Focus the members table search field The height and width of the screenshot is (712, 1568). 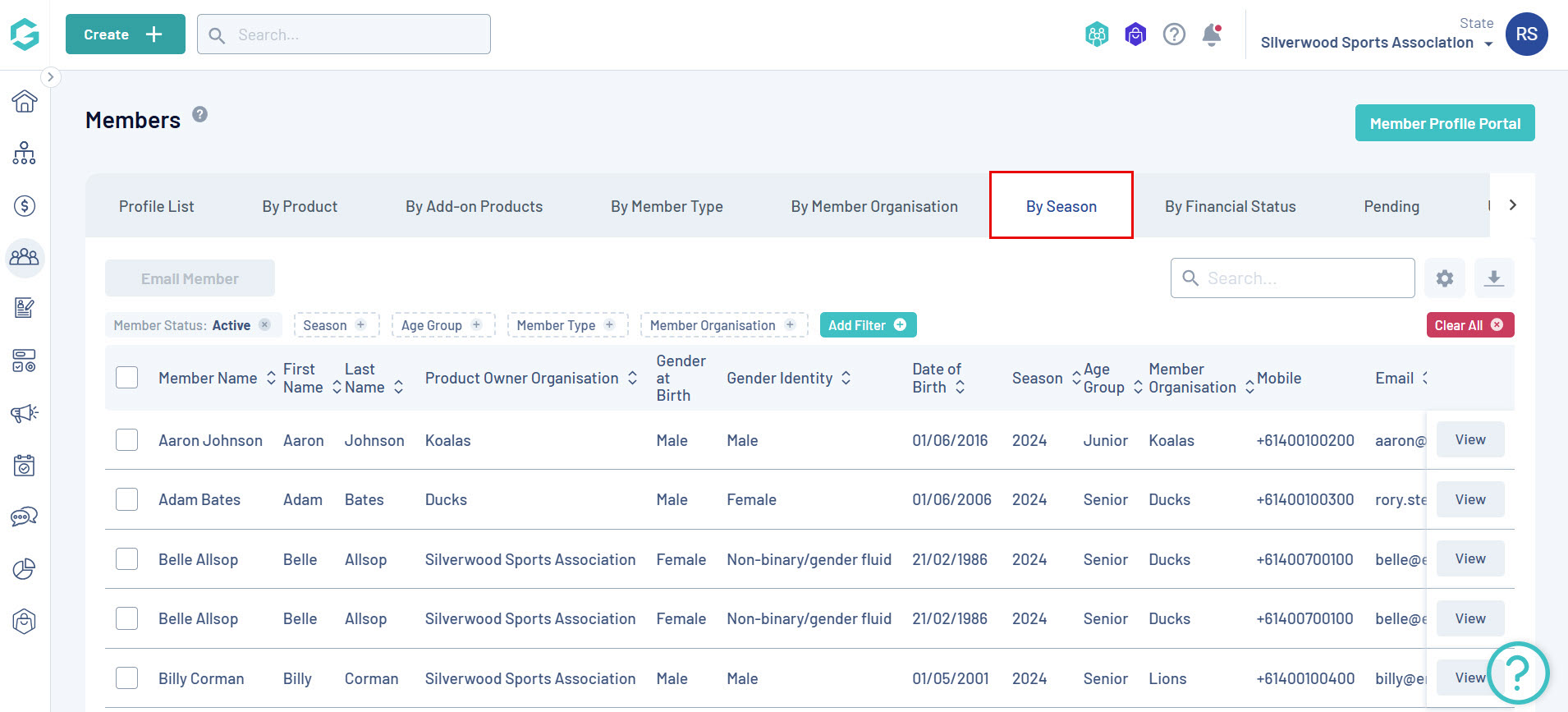click(x=1292, y=278)
